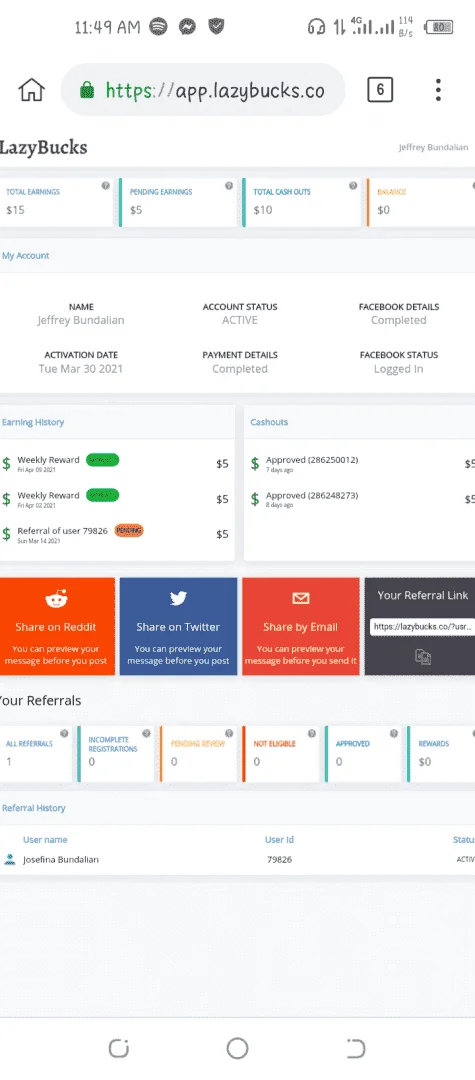Click the orange PENDING badge
The height and width of the screenshot is (1080, 475).
[x=129, y=530]
